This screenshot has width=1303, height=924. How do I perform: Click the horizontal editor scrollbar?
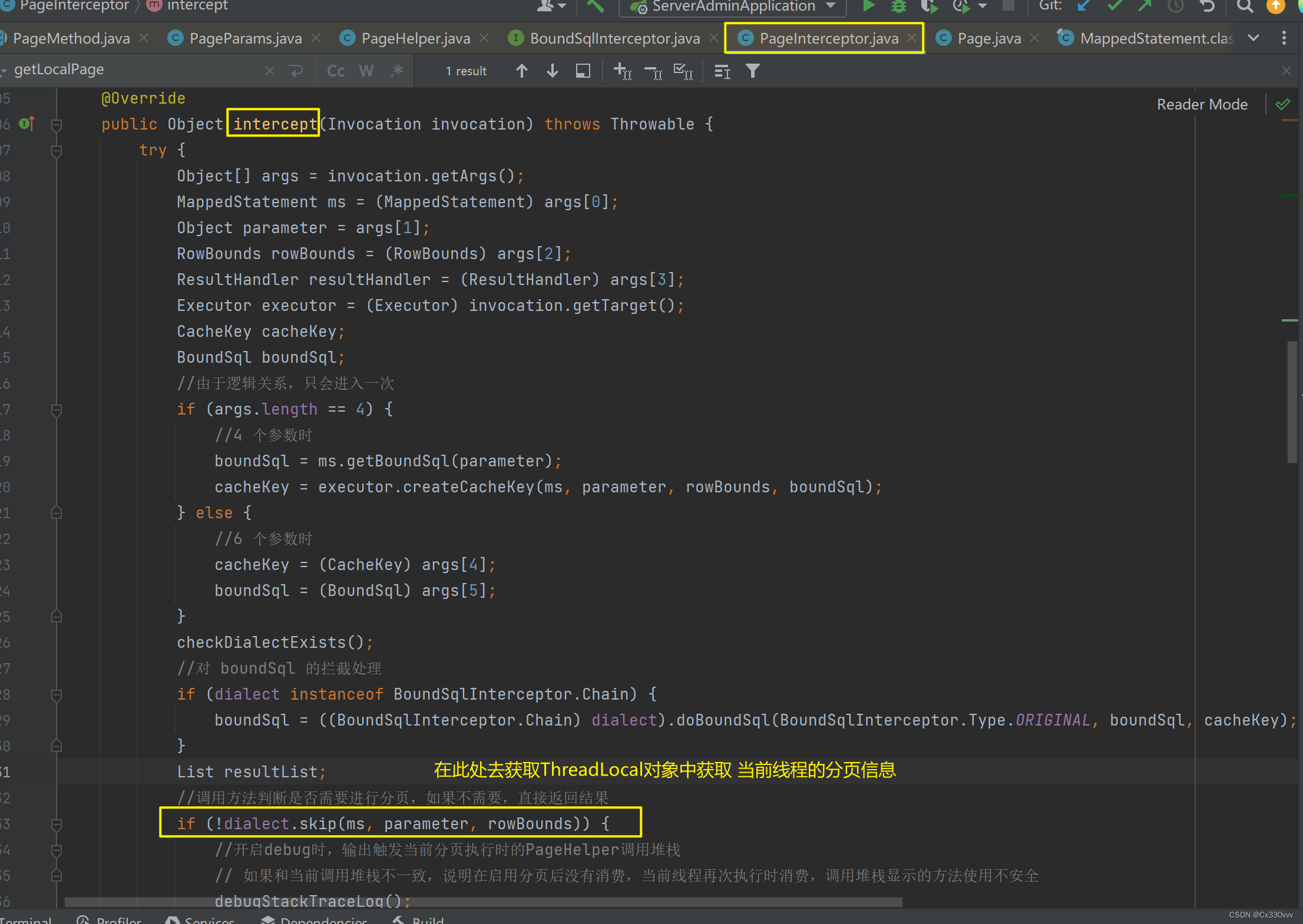tap(483, 902)
